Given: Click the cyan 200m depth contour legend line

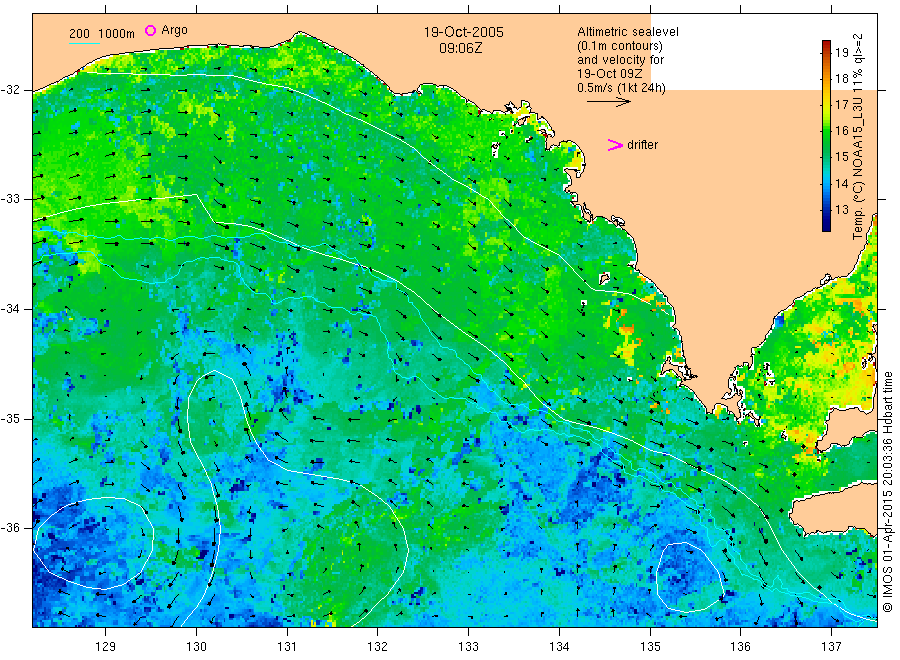Looking at the screenshot, I should pos(84,43).
